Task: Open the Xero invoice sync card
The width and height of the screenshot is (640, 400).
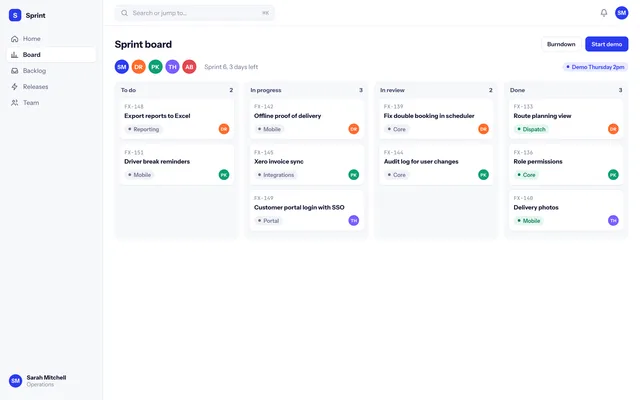Action: tap(307, 164)
